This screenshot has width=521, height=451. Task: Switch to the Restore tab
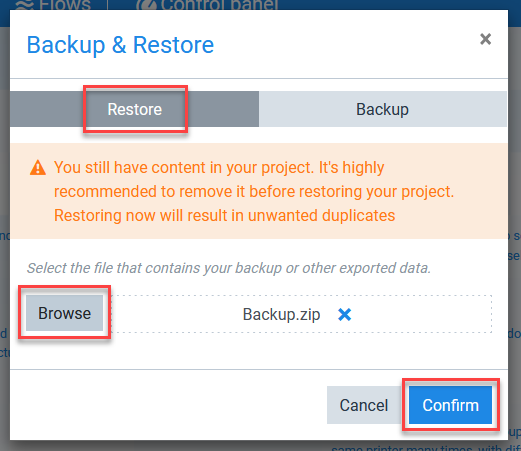[x=134, y=109]
